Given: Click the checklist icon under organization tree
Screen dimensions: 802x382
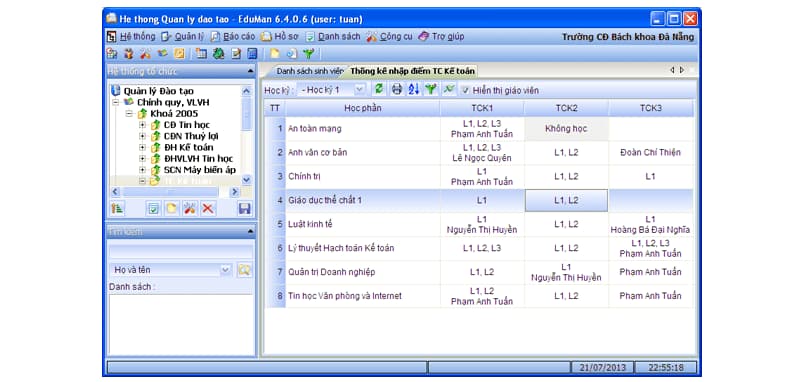Looking at the screenshot, I should (x=153, y=208).
